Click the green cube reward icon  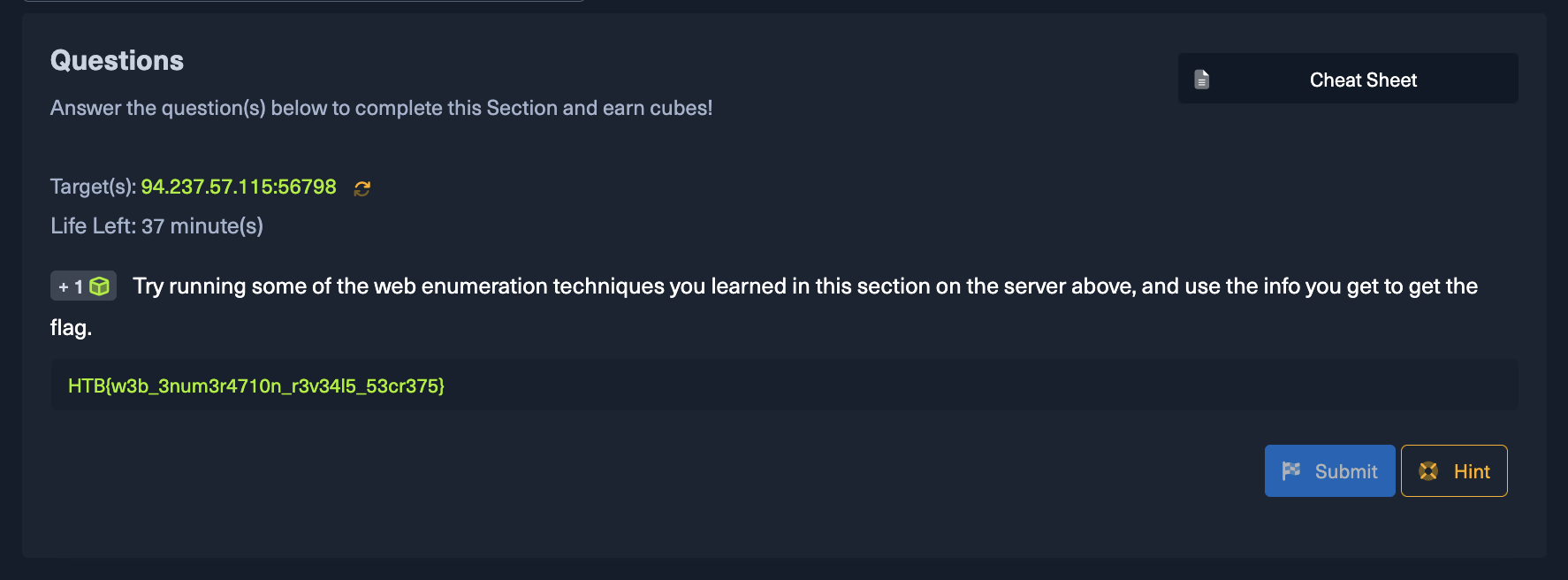pos(100,286)
